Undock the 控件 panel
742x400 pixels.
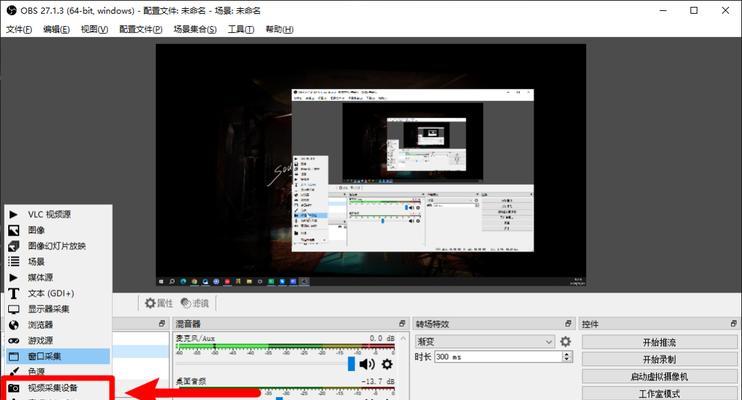[733, 323]
